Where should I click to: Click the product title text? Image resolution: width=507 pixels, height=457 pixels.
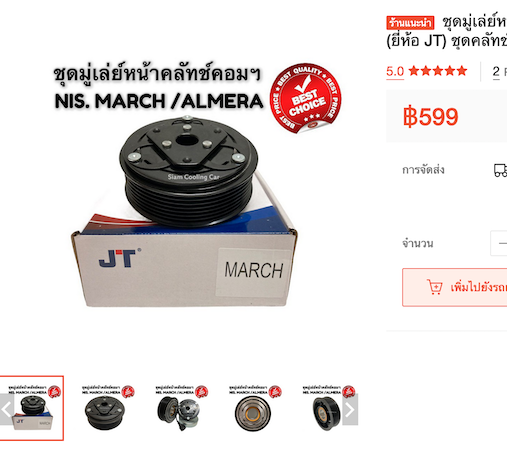coord(447,32)
